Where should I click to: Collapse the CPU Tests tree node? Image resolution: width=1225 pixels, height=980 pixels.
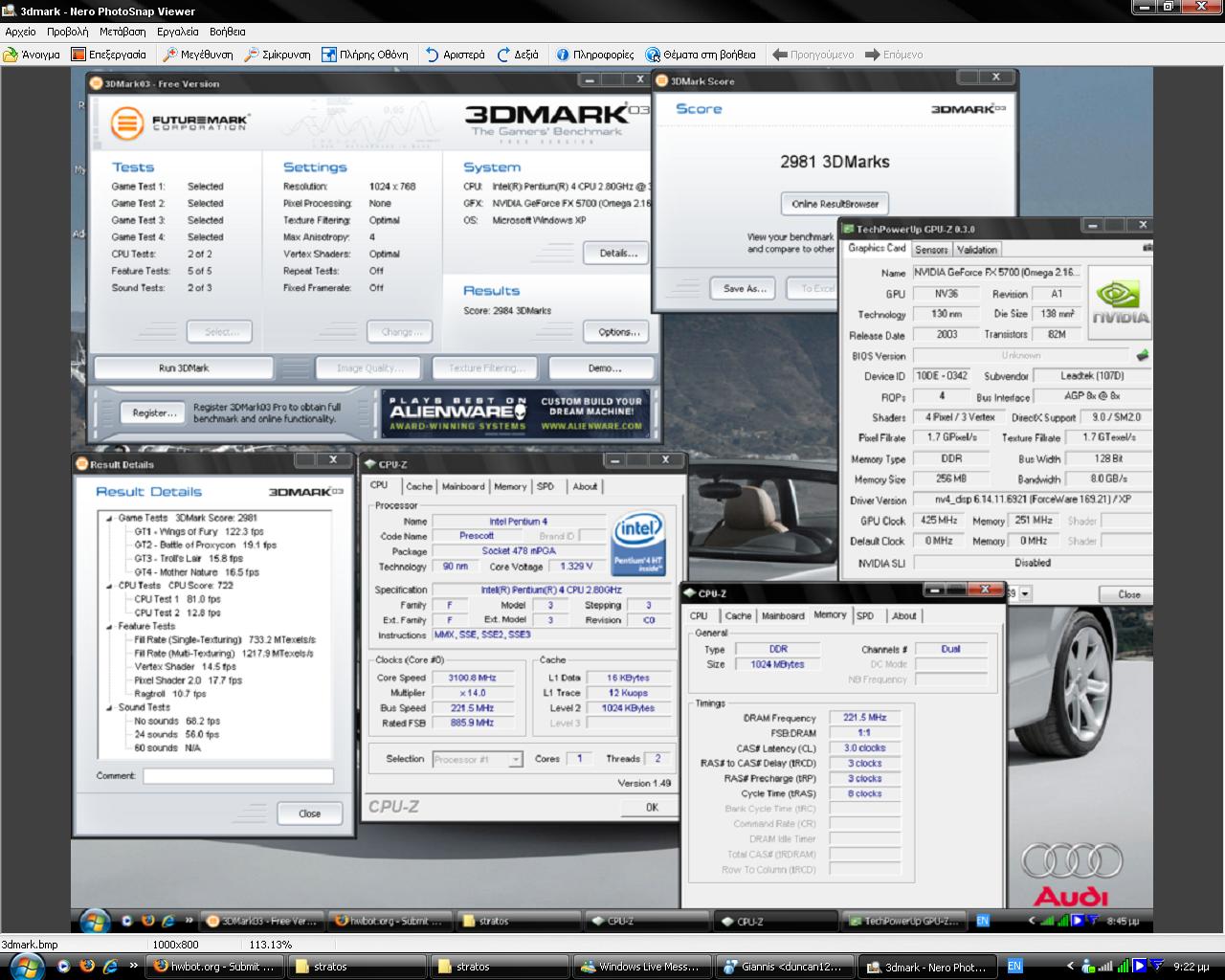(x=111, y=585)
